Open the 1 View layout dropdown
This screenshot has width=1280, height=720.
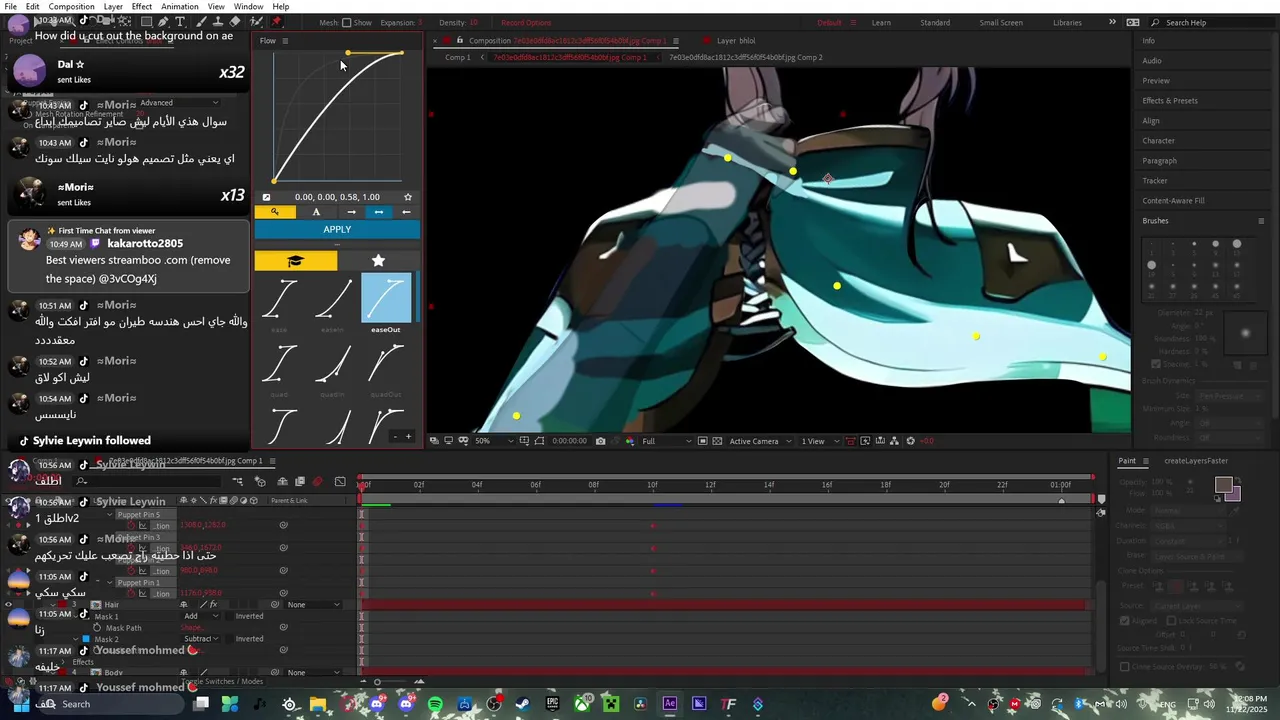coord(819,441)
